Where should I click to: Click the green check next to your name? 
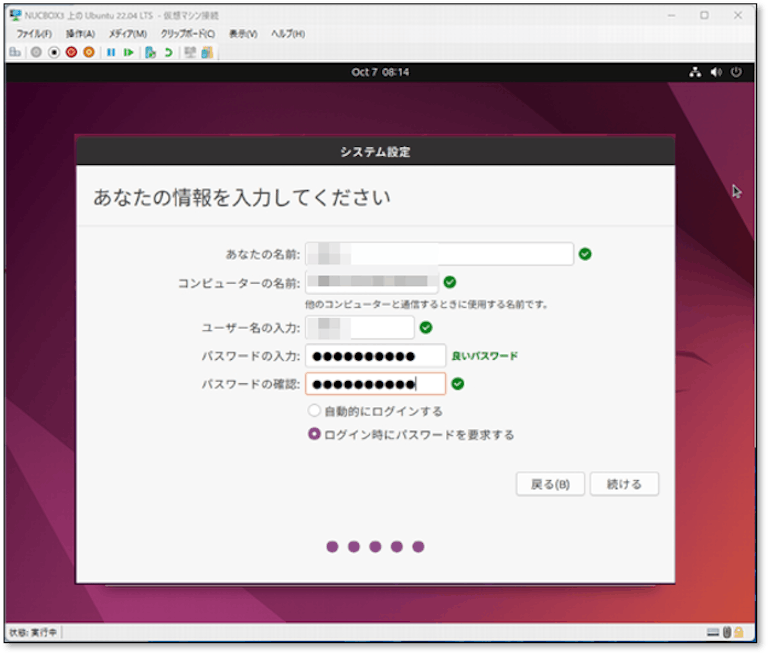585,254
